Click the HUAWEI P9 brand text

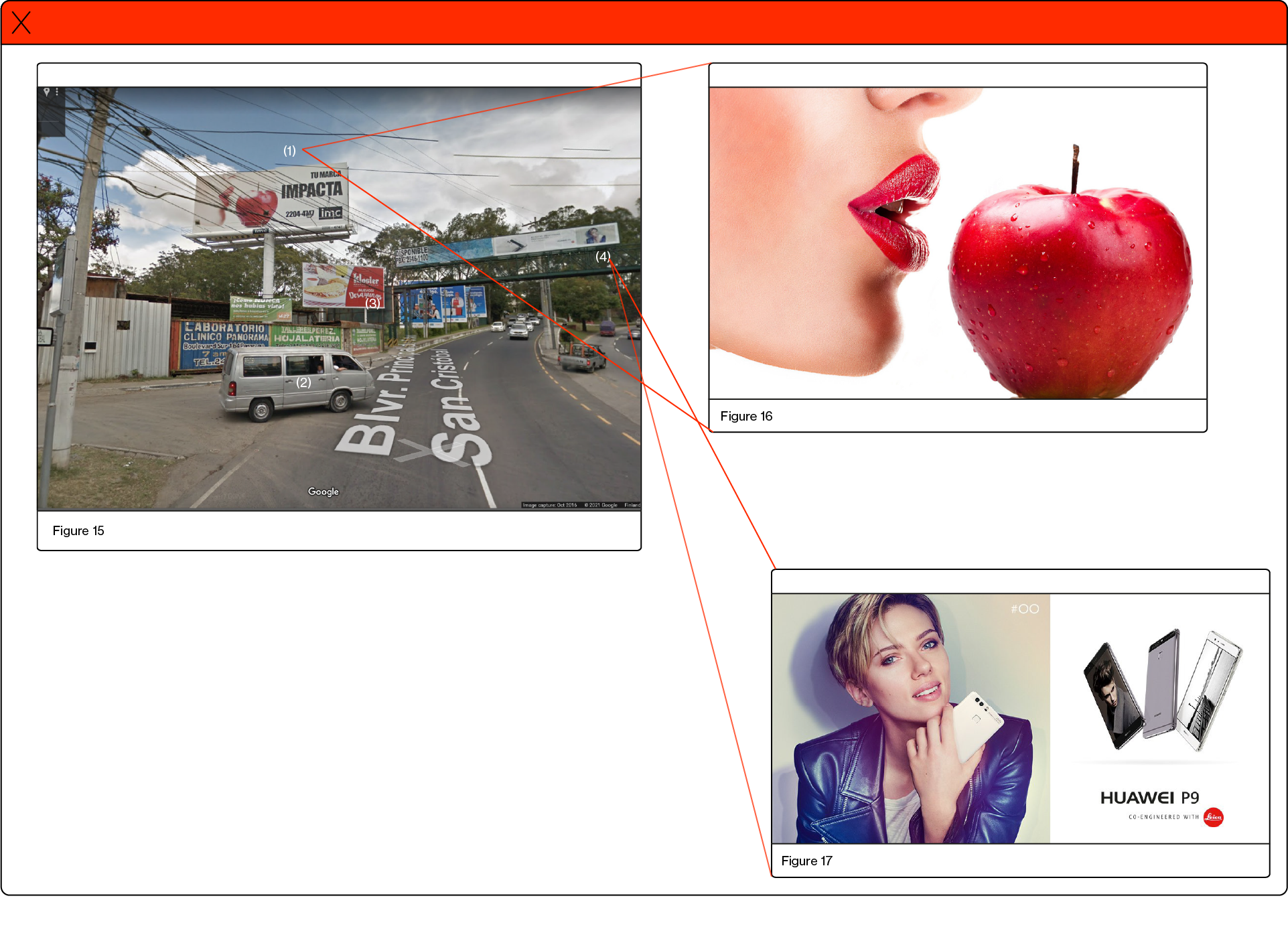click(1149, 798)
